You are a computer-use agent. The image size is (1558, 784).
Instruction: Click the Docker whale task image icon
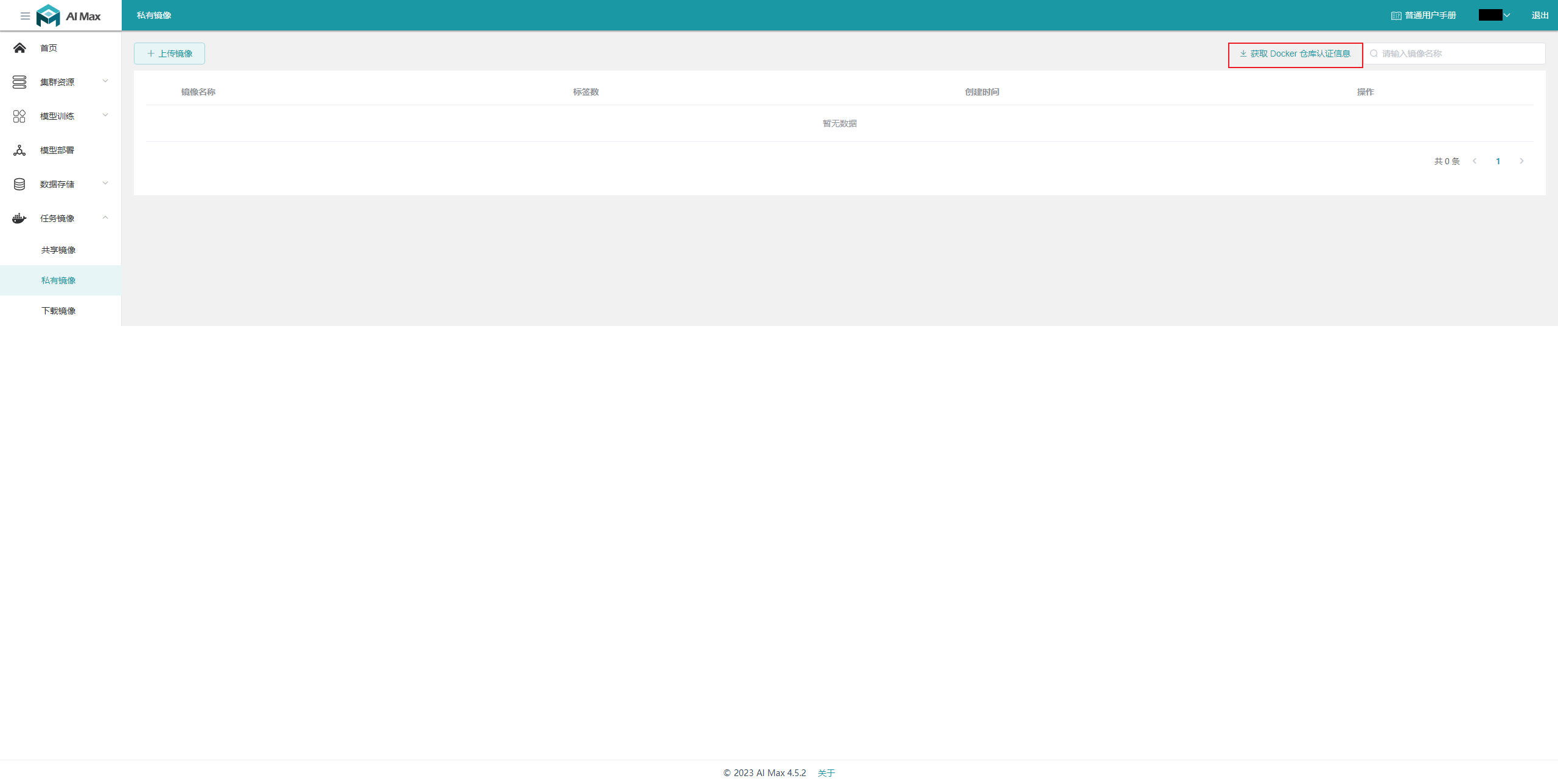(x=19, y=218)
